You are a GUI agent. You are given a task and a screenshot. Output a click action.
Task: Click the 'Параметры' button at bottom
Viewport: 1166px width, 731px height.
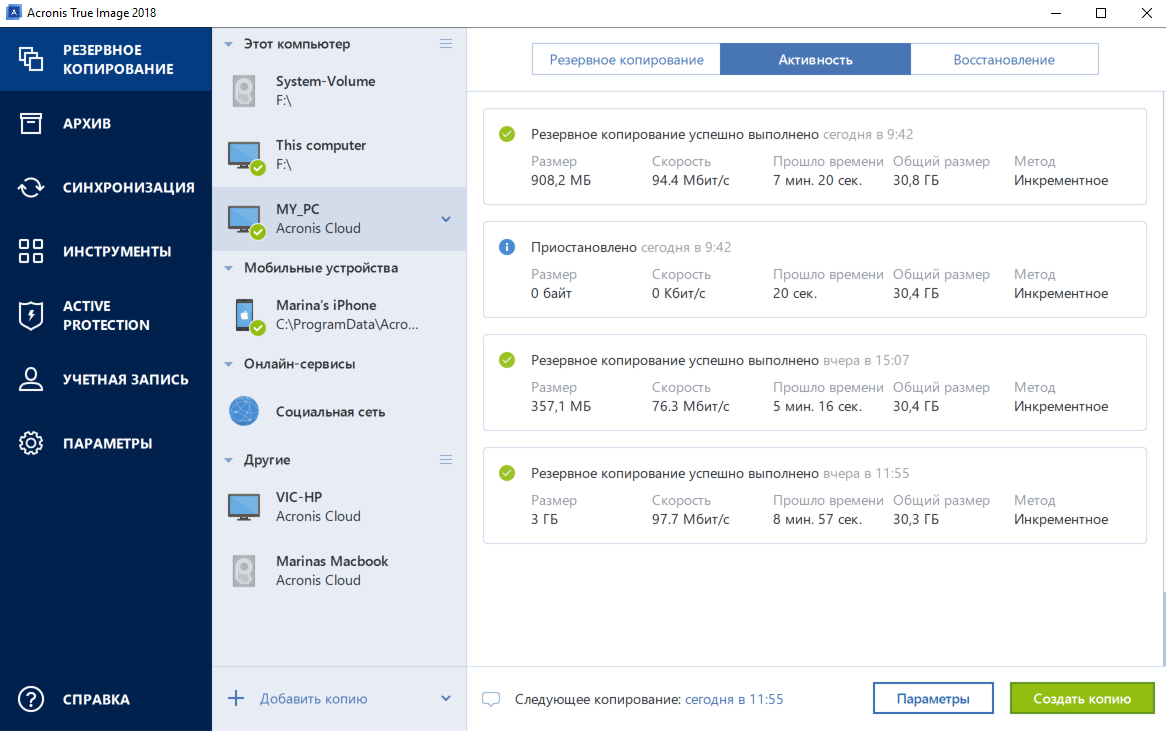pos(933,699)
